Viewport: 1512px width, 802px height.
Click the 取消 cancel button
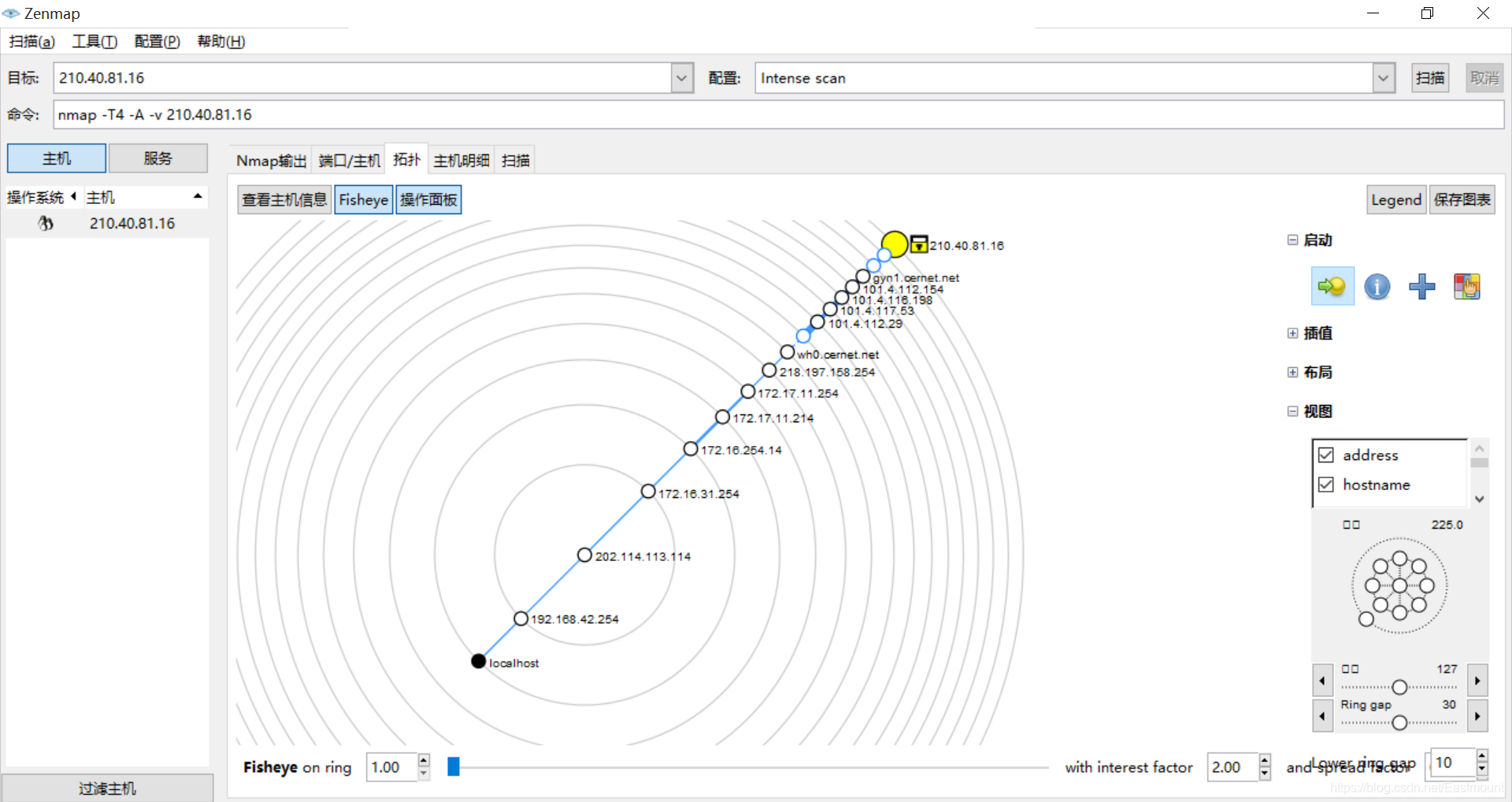coord(1484,78)
